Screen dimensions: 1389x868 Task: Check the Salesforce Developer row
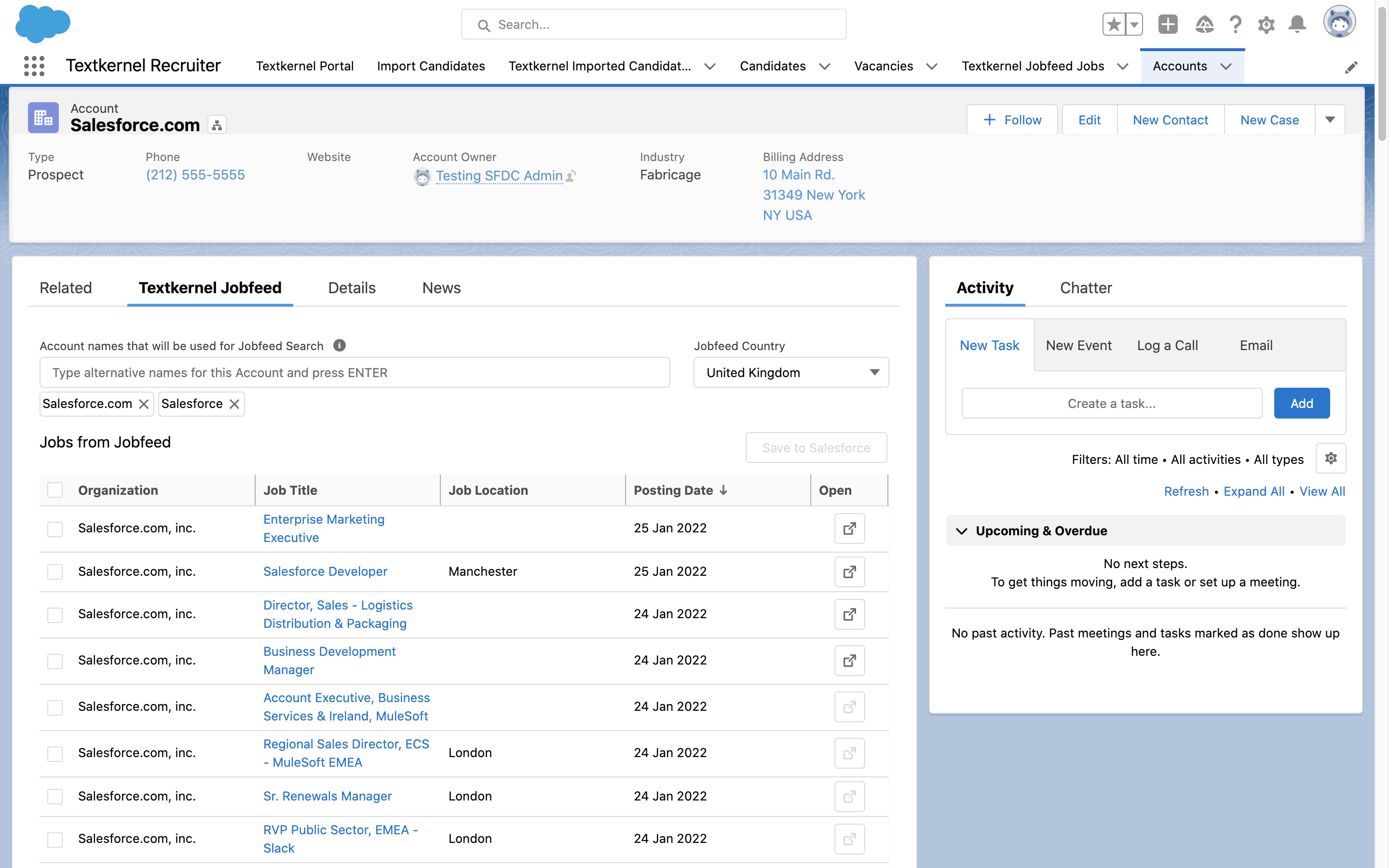tap(55, 572)
